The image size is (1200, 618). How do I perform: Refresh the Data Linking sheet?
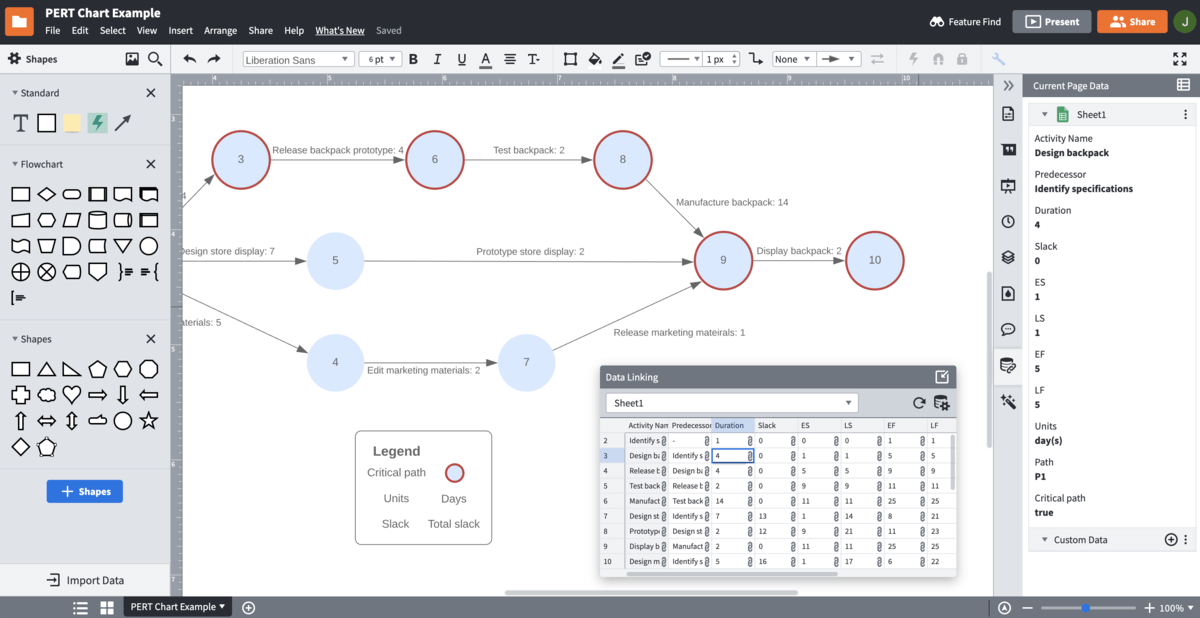coord(919,403)
